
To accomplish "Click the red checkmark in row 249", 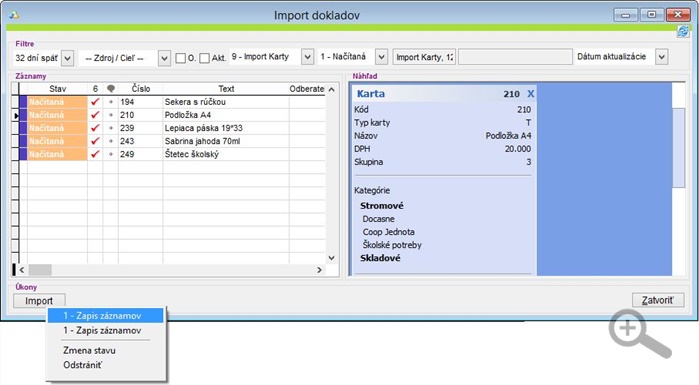I will (95, 154).
